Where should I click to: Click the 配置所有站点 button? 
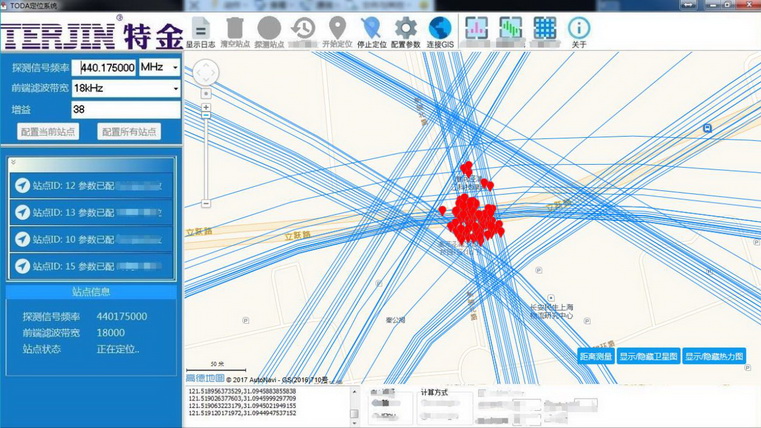point(129,132)
